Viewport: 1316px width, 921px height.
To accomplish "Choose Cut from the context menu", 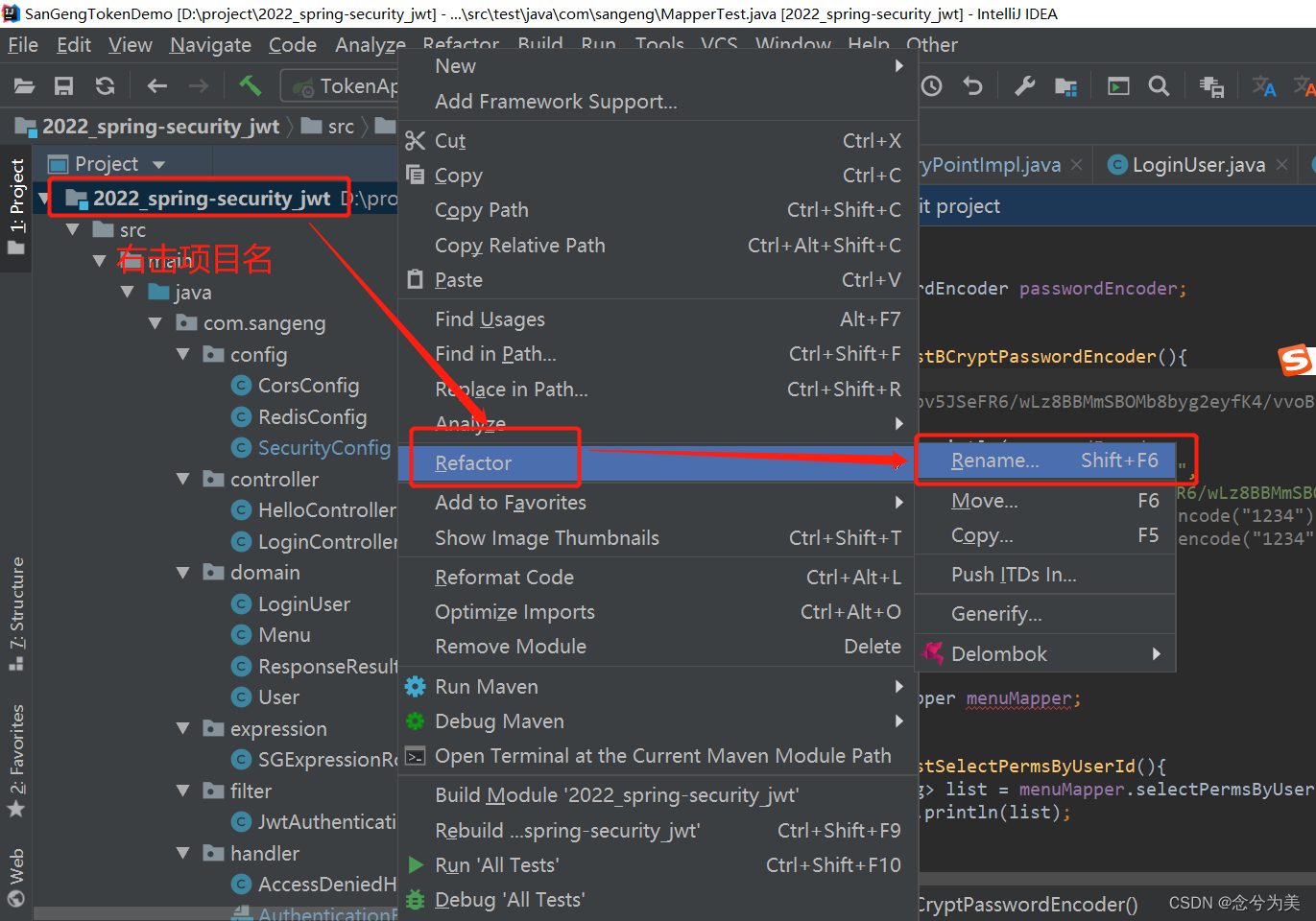I will coord(658,141).
